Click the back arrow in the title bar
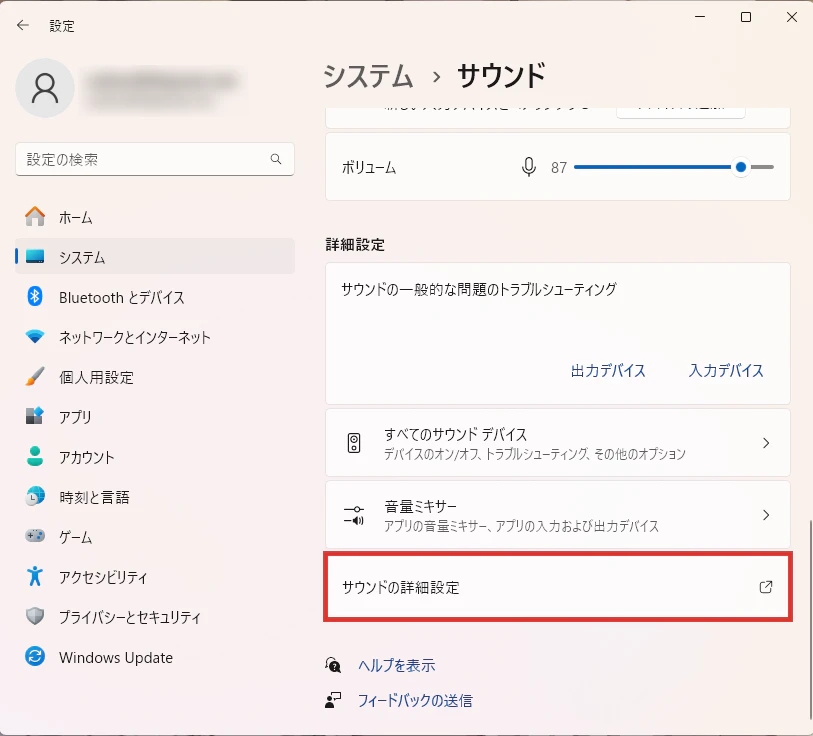The width and height of the screenshot is (813, 736). coord(23,26)
